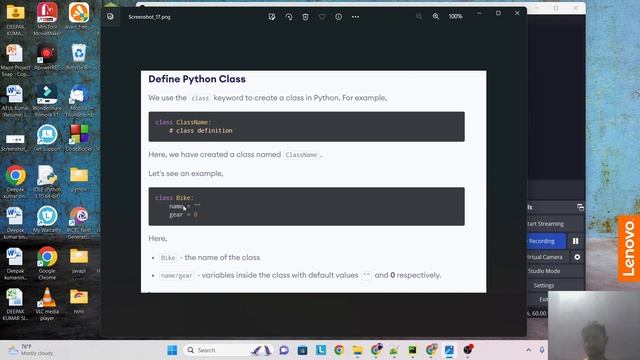Viewport: 640px width, 360px height.
Task: Open the PyCharm icon on taskbar
Action: click(x=412, y=350)
